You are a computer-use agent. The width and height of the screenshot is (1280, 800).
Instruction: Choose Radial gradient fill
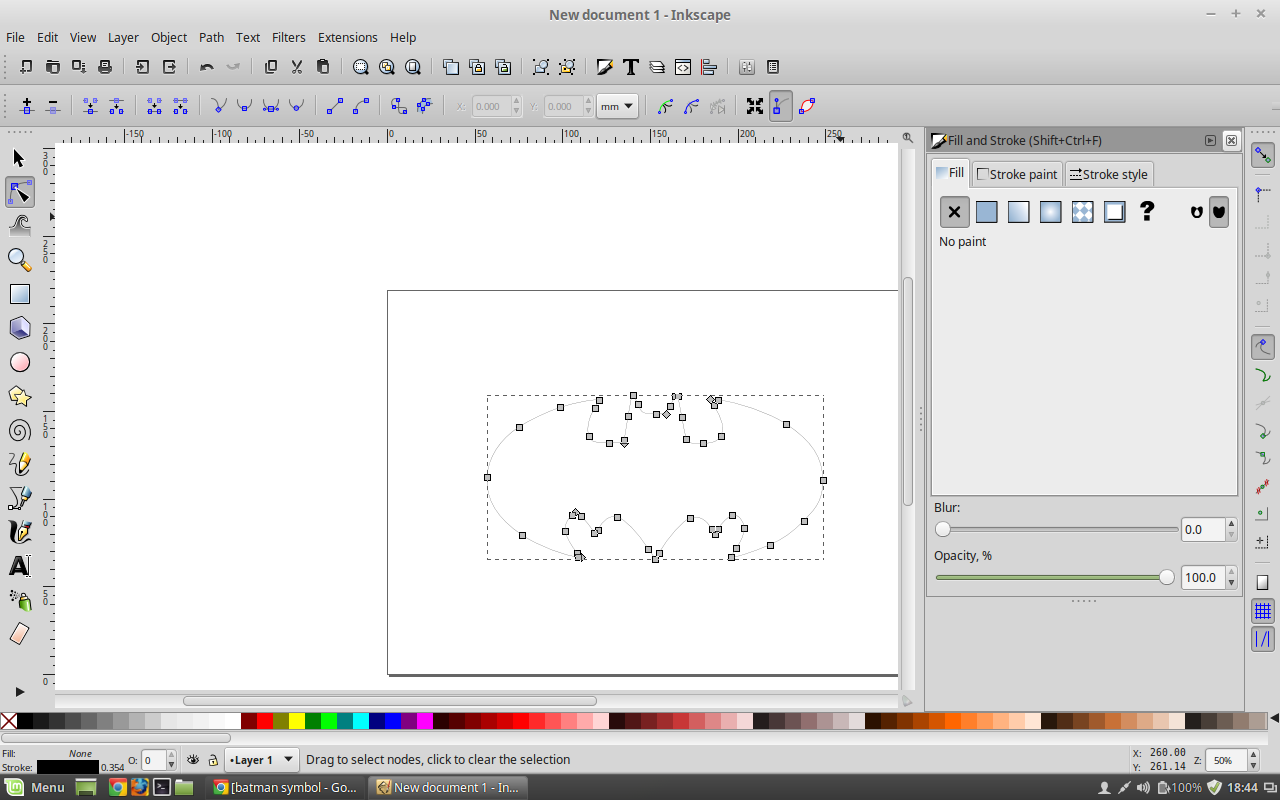click(x=1050, y=212)
